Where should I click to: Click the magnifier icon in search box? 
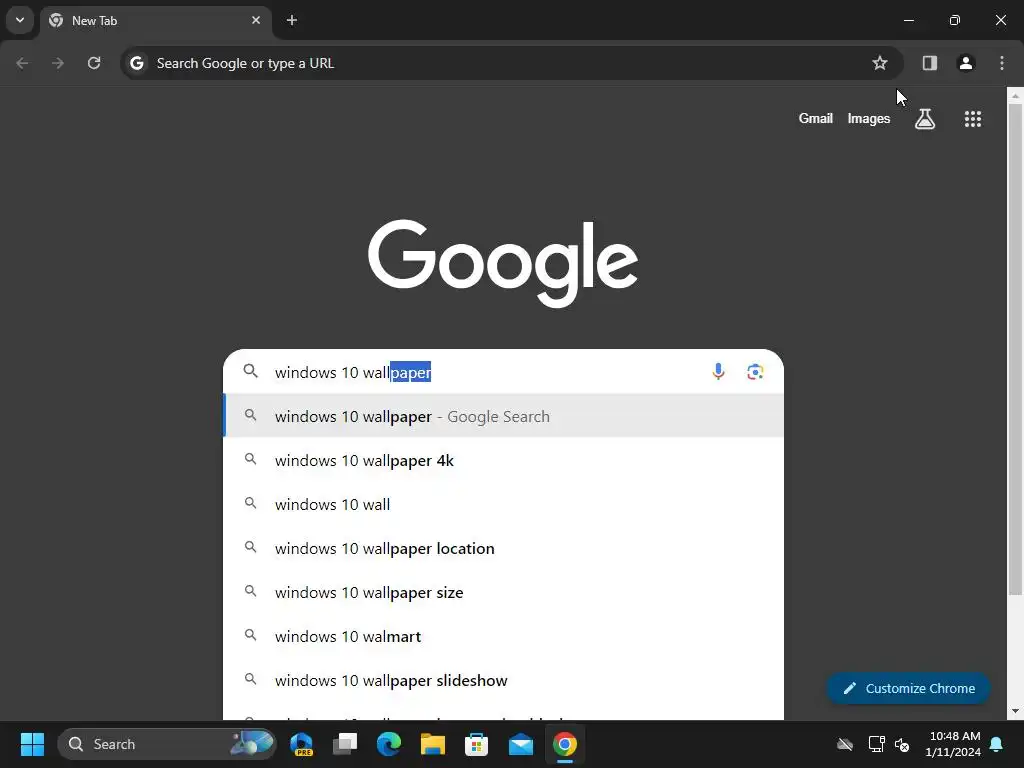click(251, 372)
